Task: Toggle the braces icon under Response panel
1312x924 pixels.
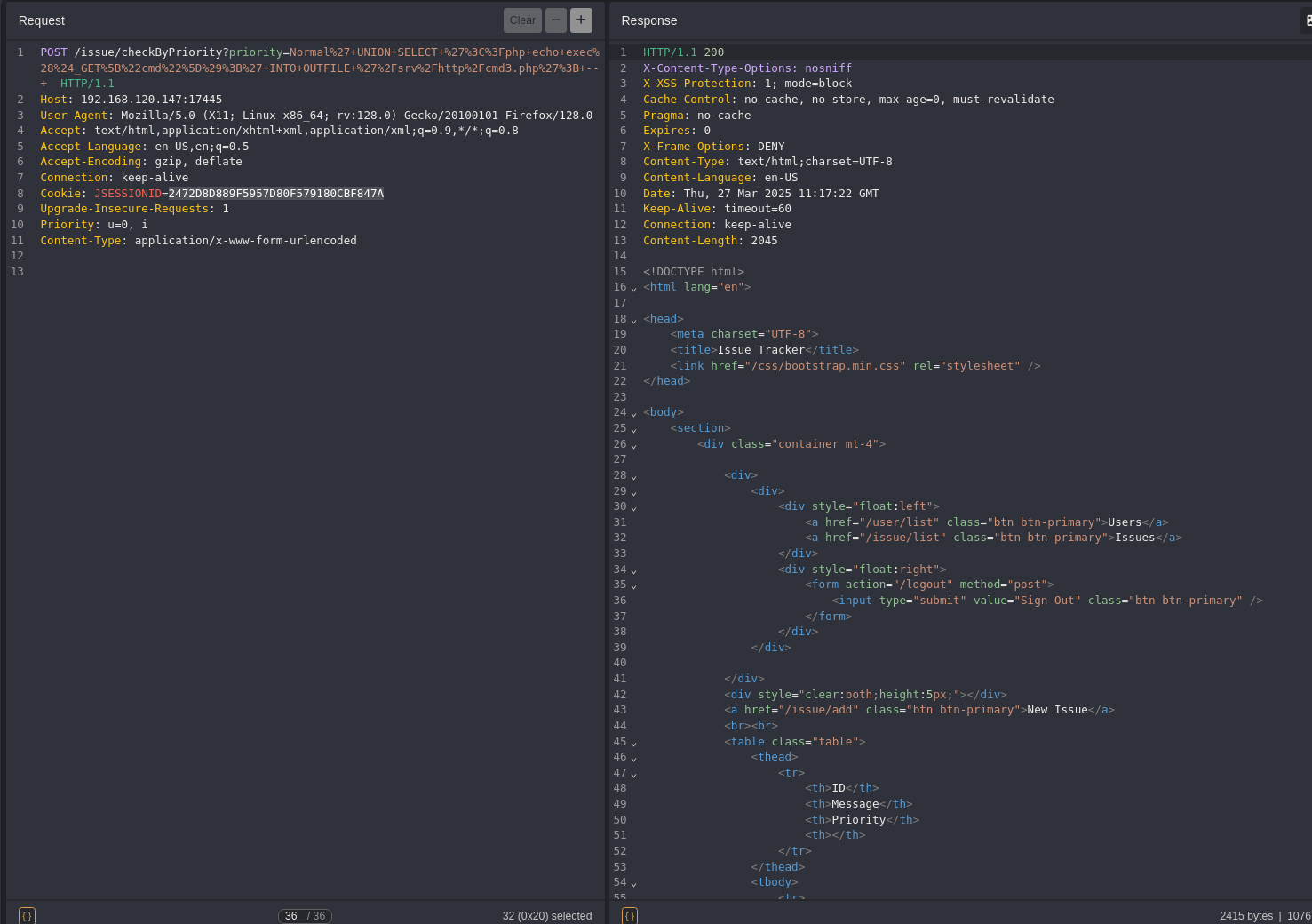Action: 630,916
